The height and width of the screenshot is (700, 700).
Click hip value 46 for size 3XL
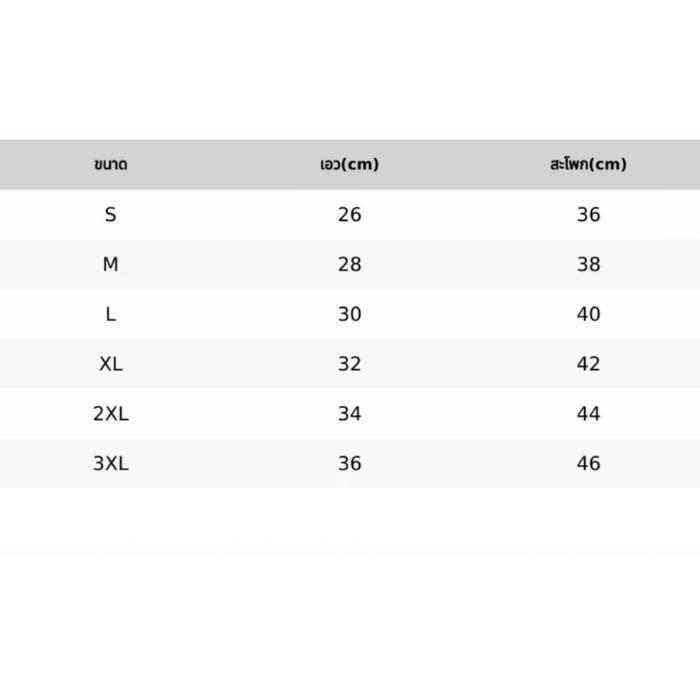pyautogui.click(x=588, y=463)
